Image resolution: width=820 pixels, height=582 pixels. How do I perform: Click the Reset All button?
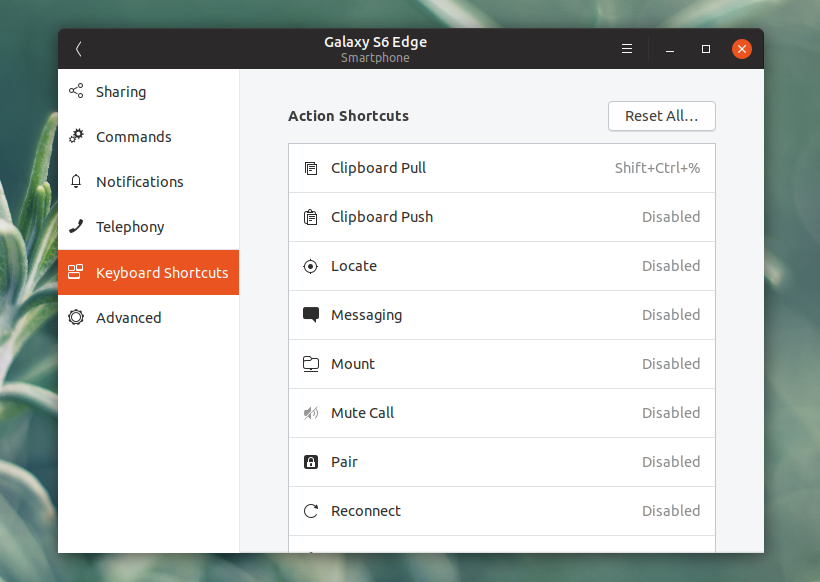[x=661, y=116]
